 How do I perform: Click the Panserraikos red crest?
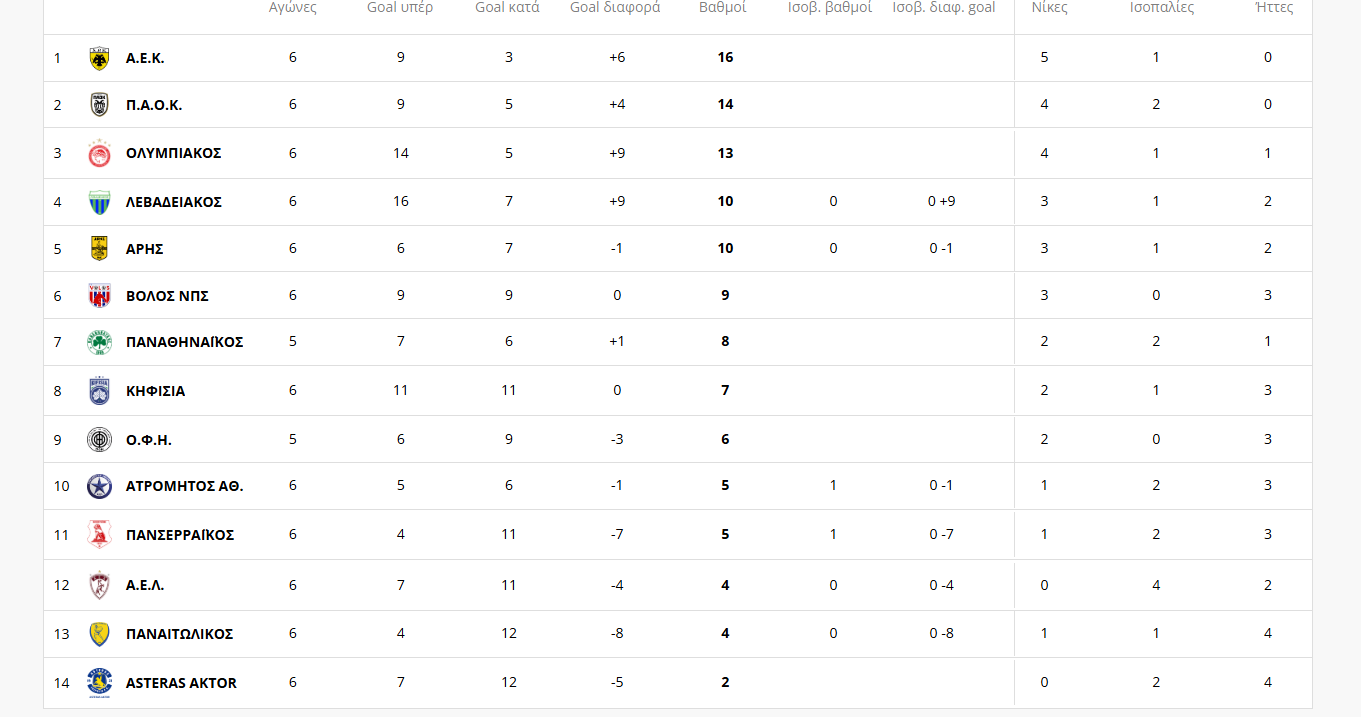tap(99, 535)
